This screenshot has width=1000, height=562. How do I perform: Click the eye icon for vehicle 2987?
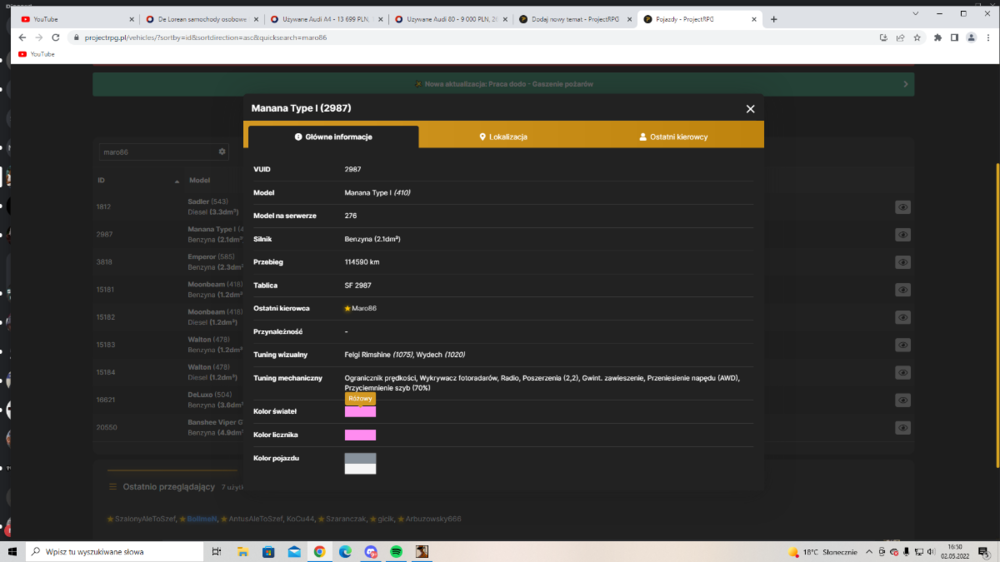[902, 235]
